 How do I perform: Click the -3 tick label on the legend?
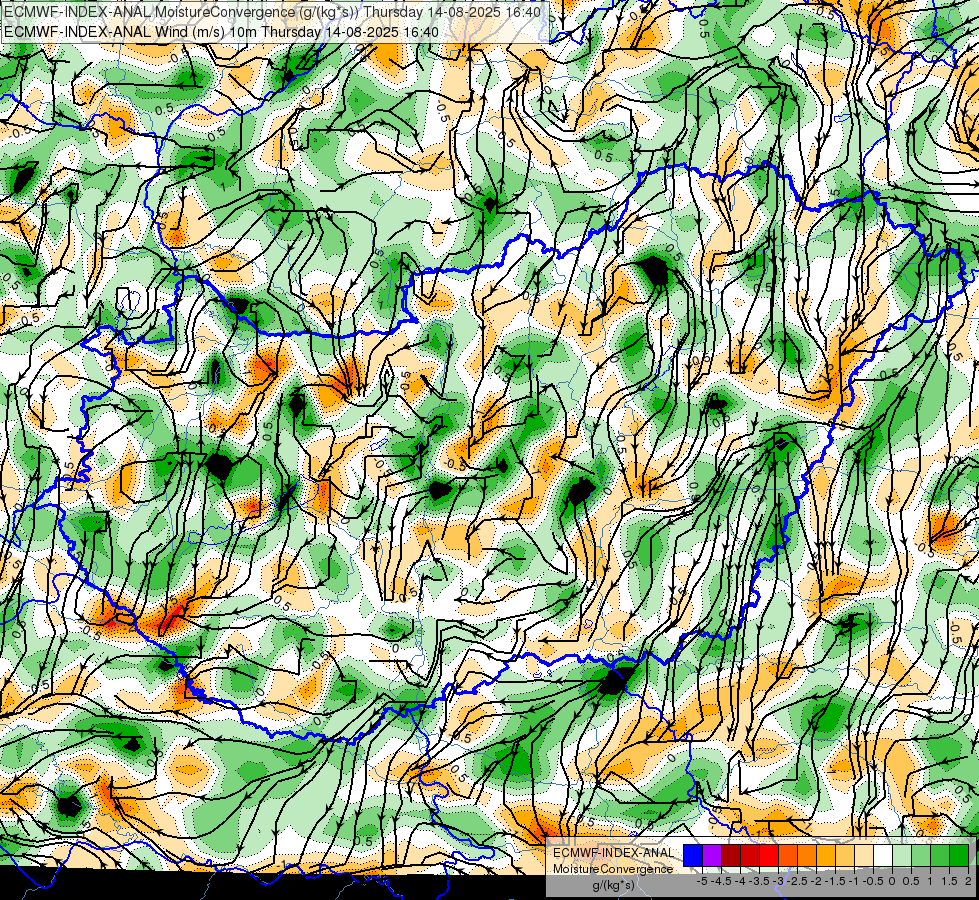[777, 881]
